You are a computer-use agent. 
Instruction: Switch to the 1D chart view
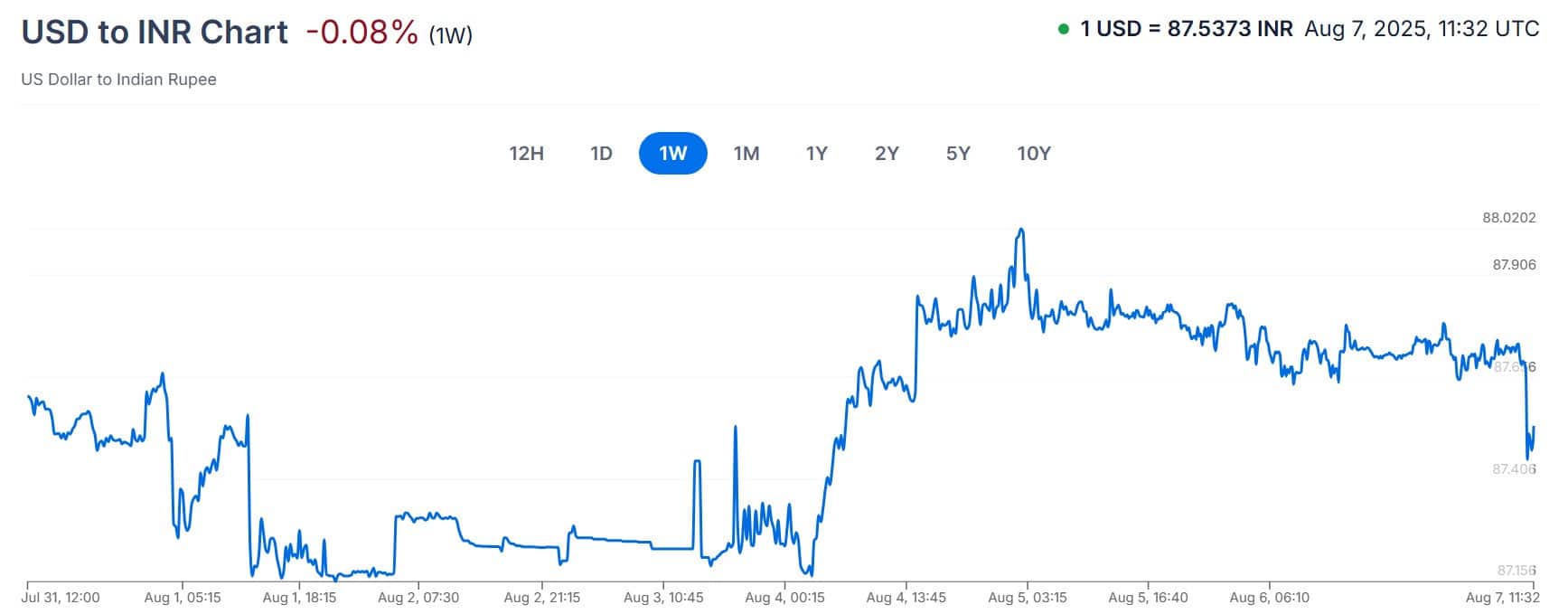click(601, 154)
